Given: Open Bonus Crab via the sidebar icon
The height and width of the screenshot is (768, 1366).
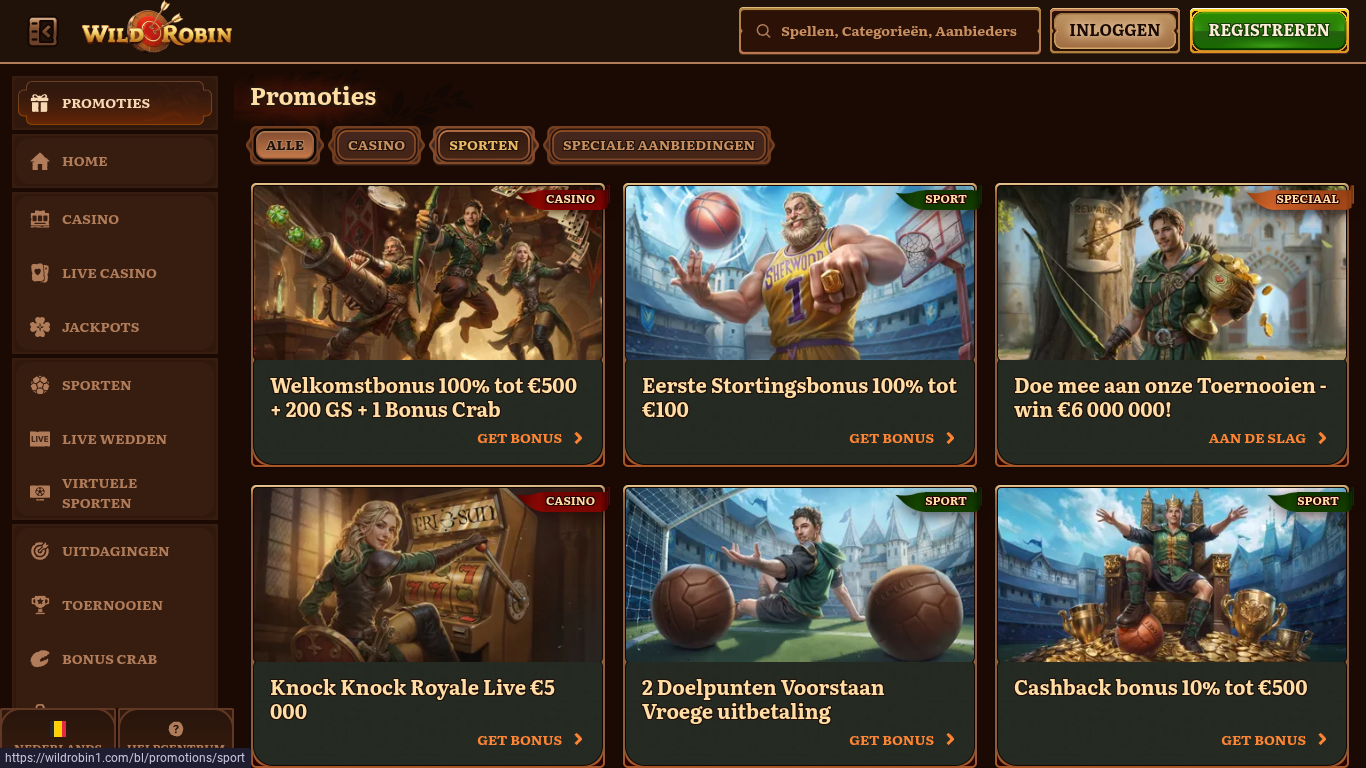Looking at the screenshot, I should [40, 659].
